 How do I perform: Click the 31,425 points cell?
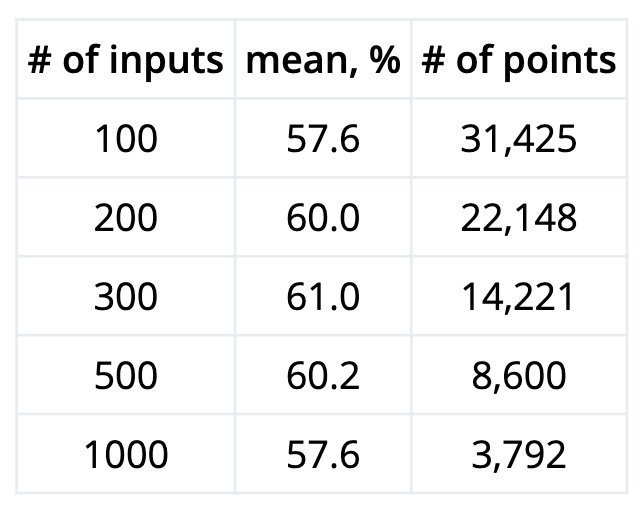coord(518,139)
